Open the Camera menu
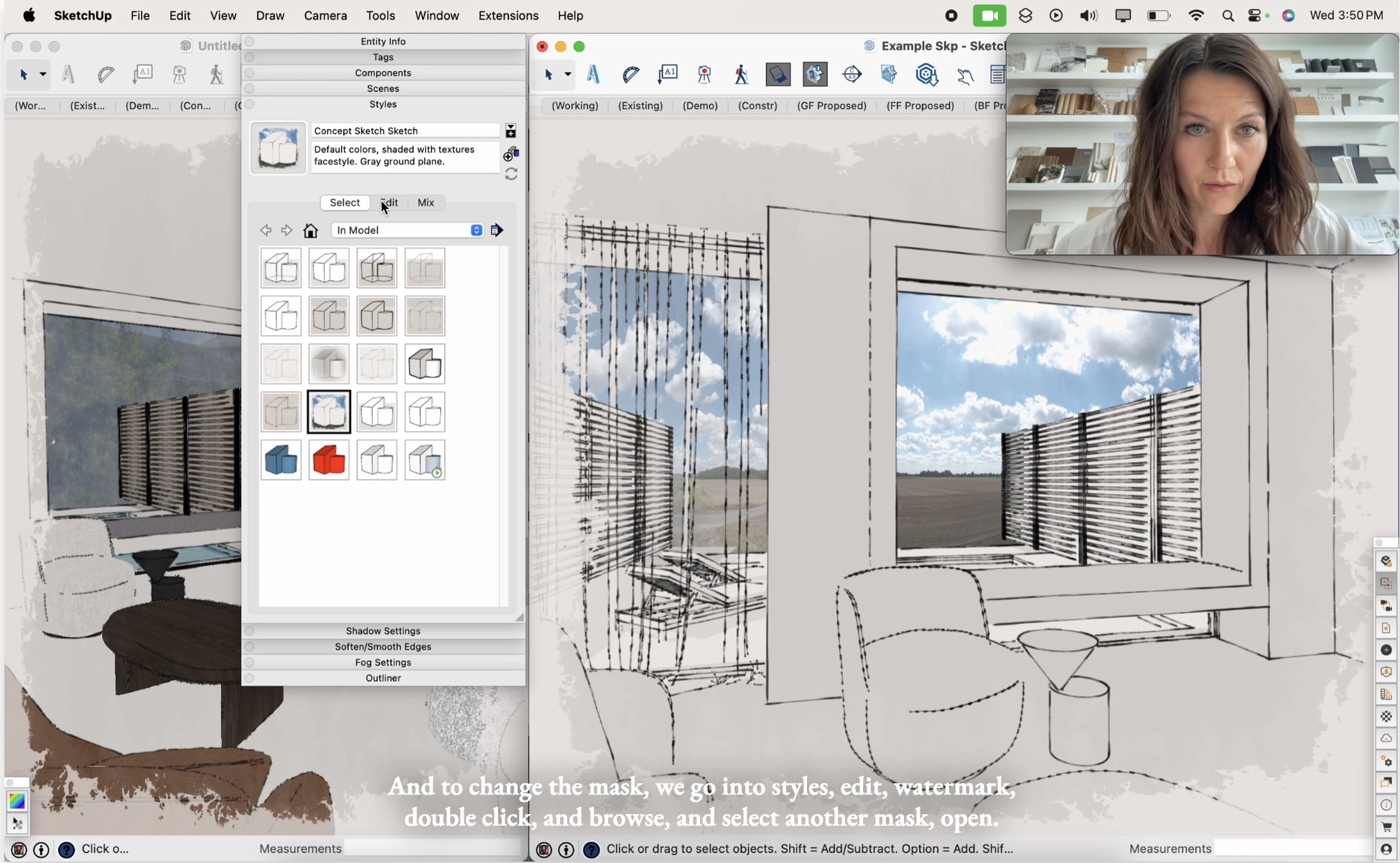 click(x=325, y=15)
